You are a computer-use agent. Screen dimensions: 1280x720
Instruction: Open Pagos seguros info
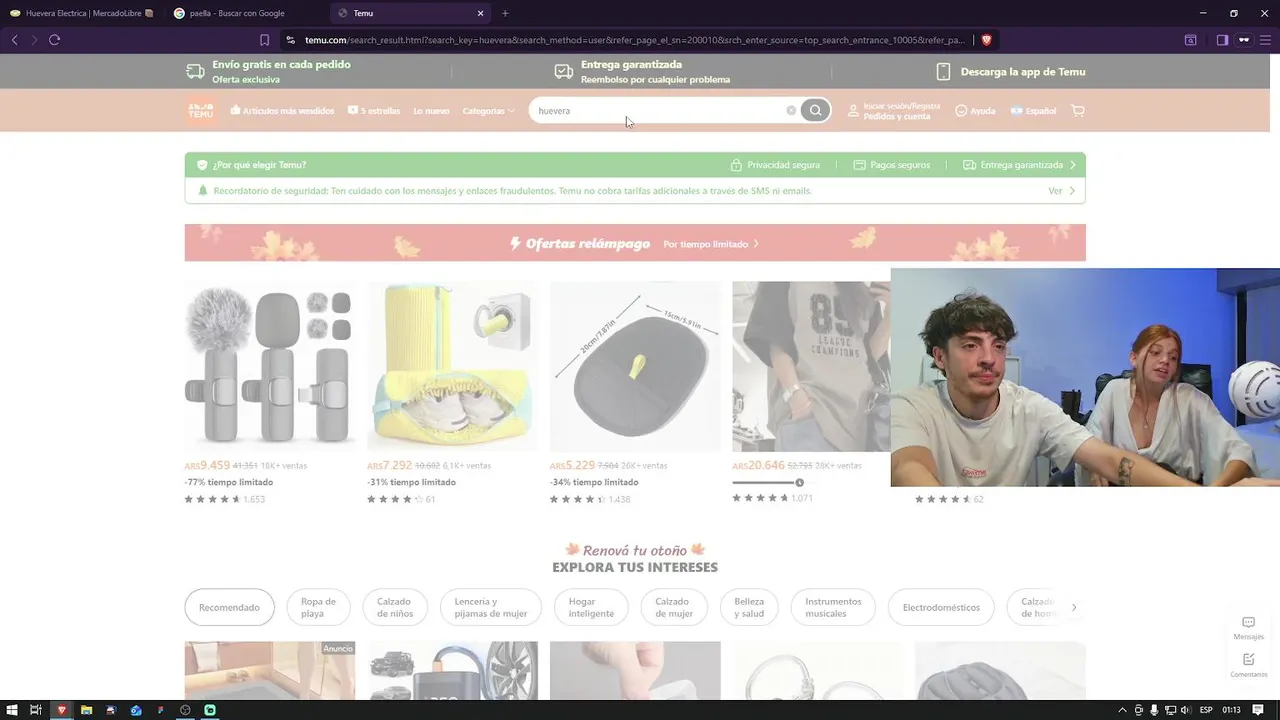click(891, 165)
